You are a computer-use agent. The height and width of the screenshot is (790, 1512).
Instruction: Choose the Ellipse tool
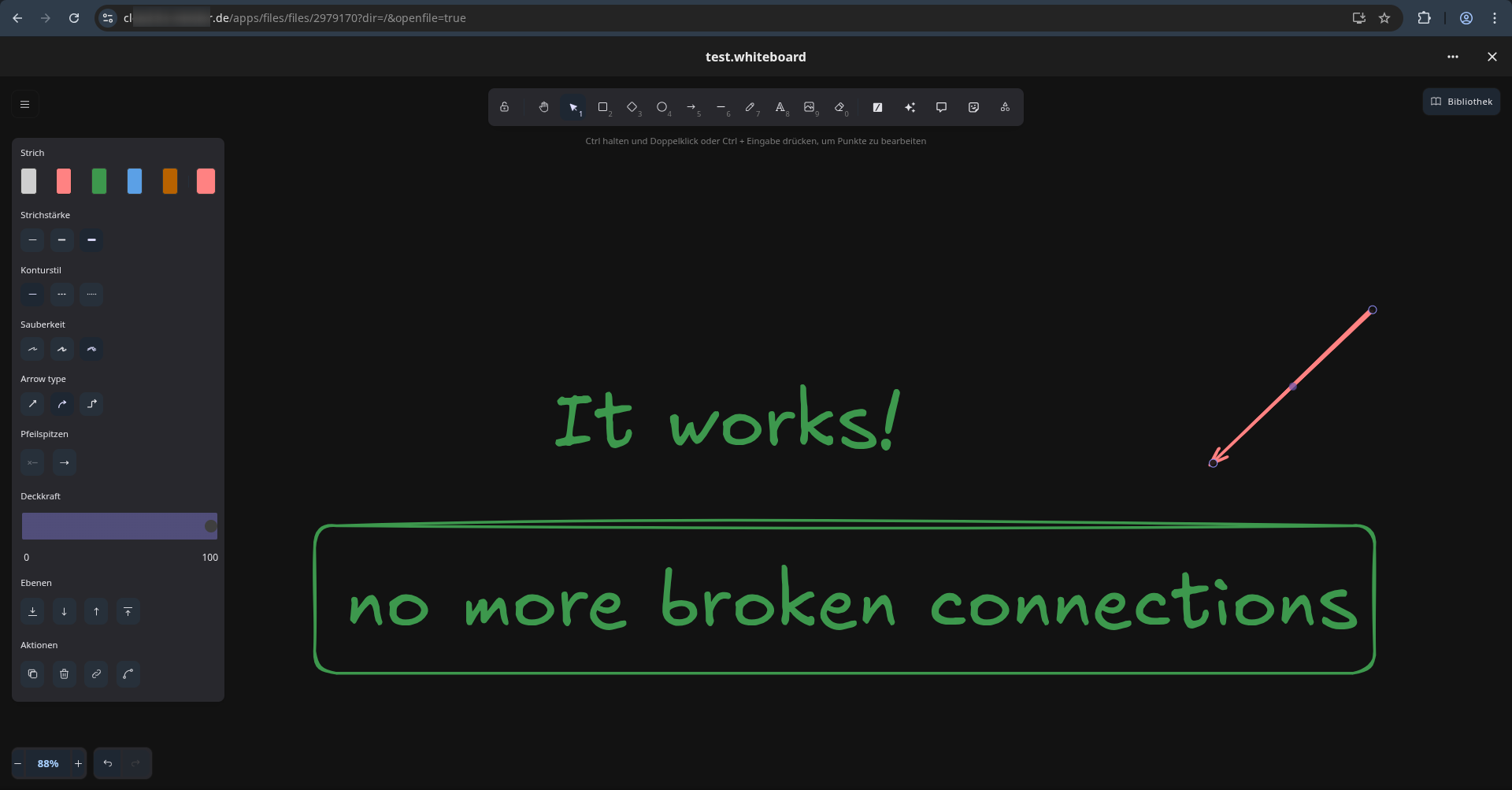pyautogui.click(x=661, y=107)
